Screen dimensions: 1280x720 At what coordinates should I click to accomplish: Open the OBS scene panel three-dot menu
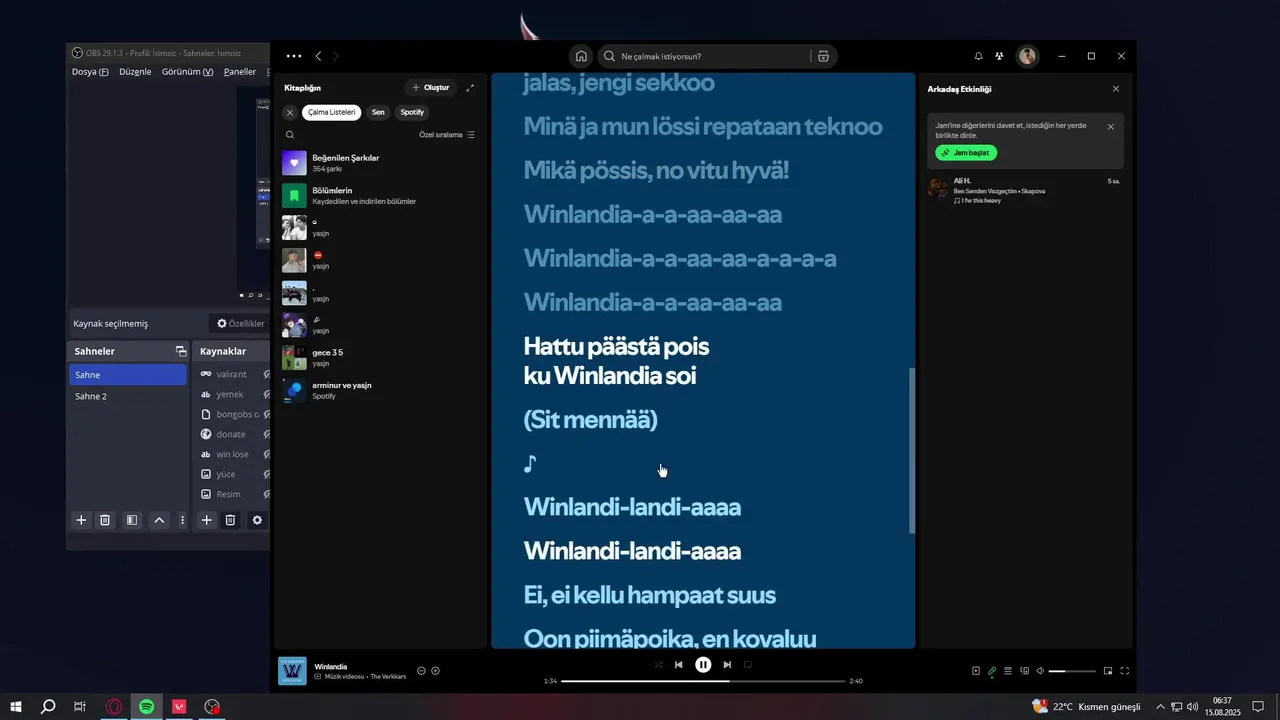pyautogui.click(x=182, y=520)
